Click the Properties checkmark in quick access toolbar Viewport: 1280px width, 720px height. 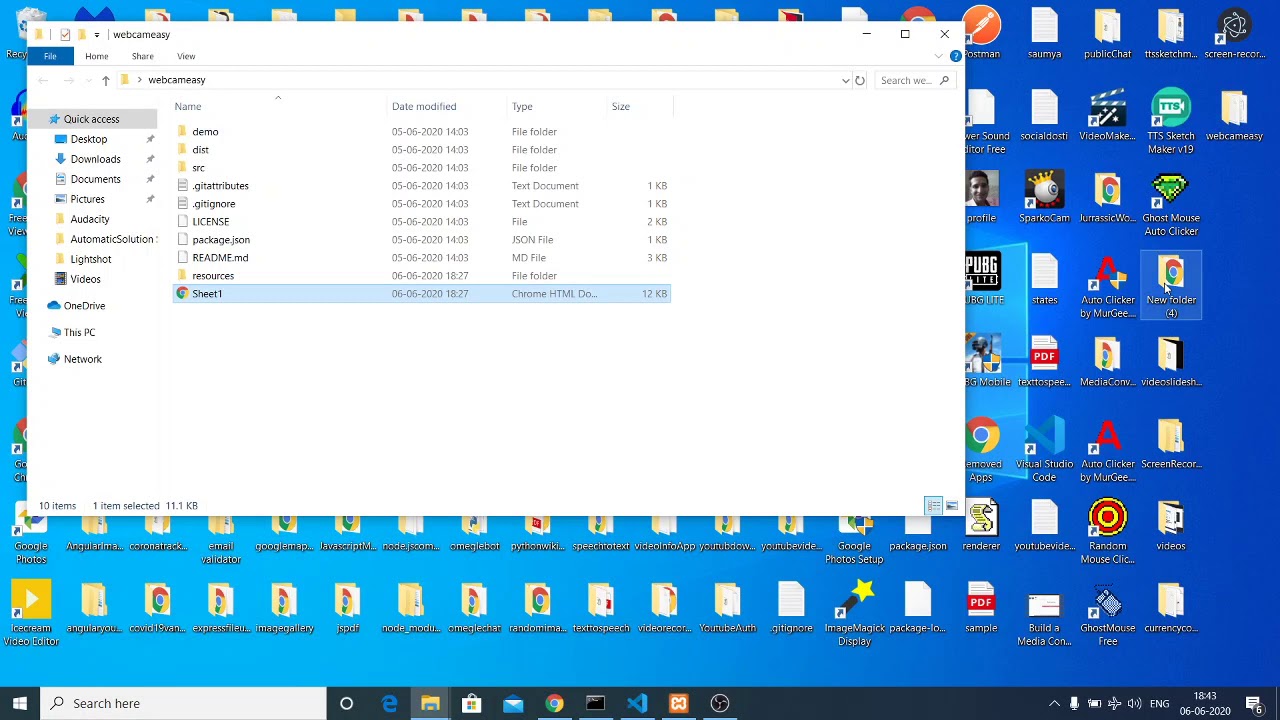[65, 35]
